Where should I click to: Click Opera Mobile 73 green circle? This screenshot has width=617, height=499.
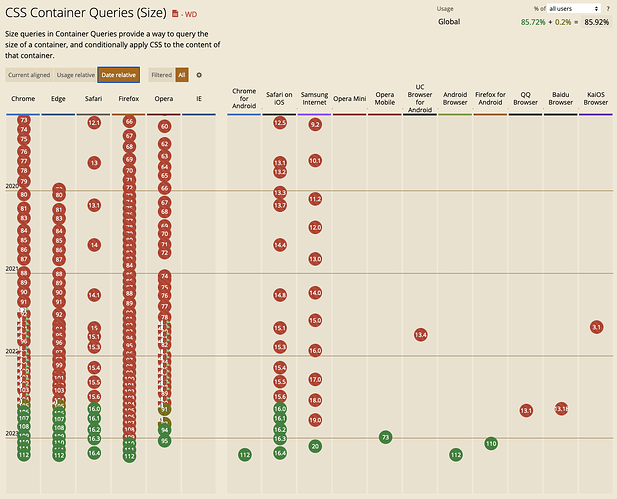click(386, 437)
